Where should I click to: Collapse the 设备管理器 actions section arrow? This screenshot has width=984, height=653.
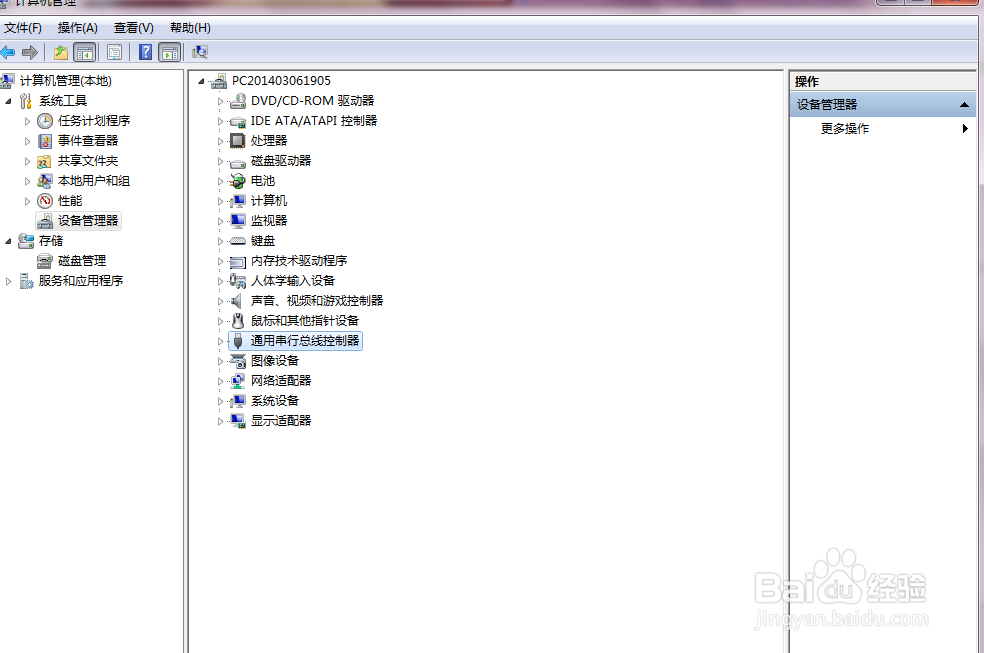[964, 105]
